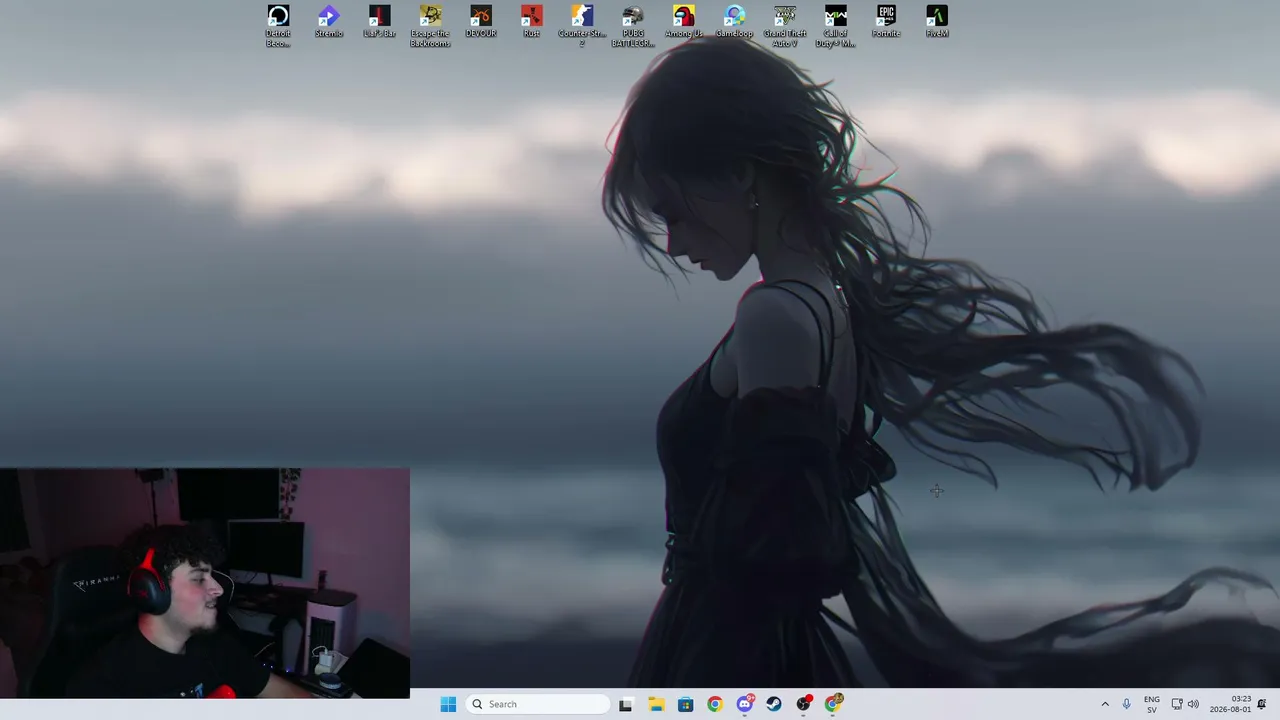Select the Fortnite Epic Games desktop shortcut
The width and height of the screenshot is (1280, 720).
[x=886, y=22]
